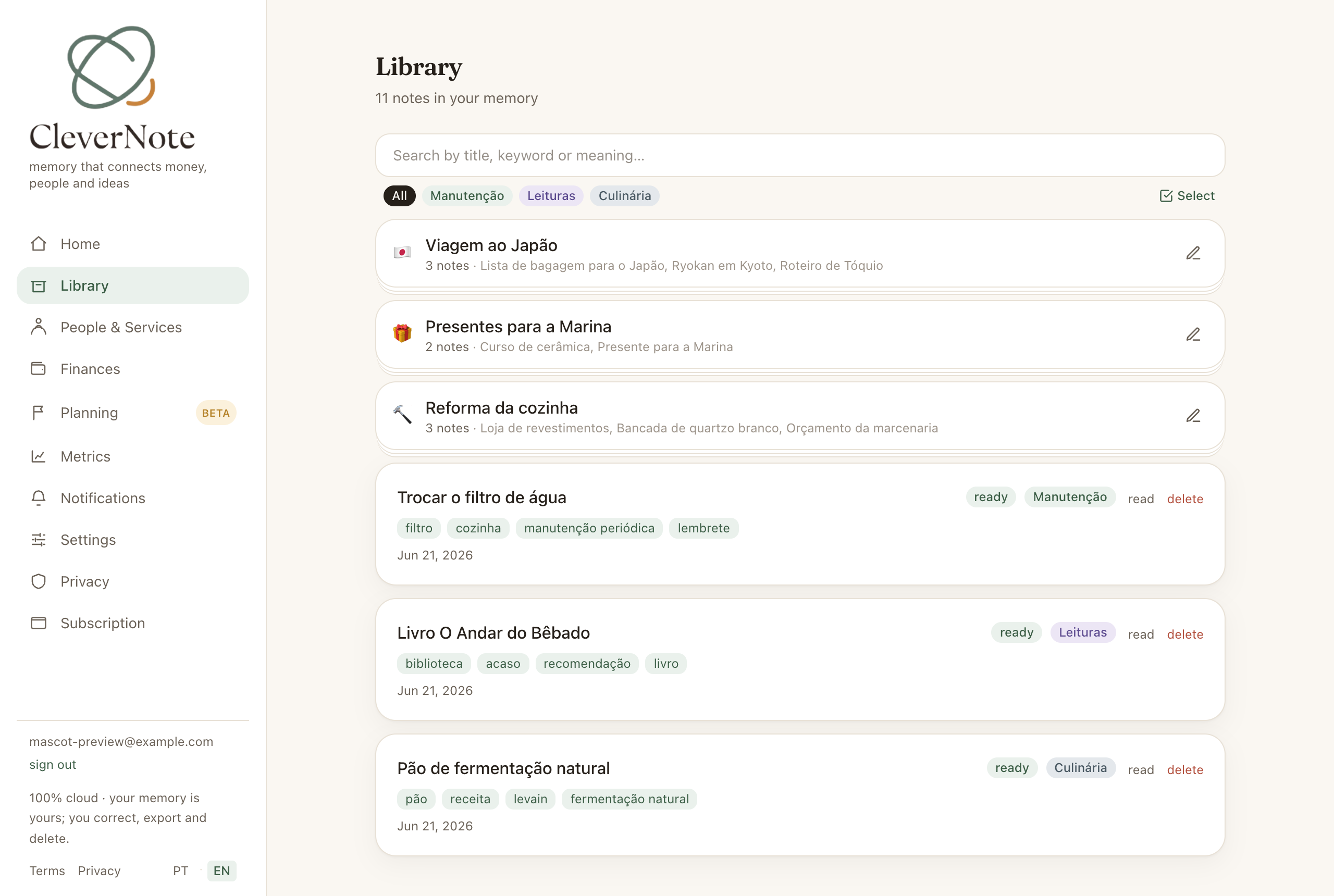Filter notes by Leituras category

tap(551, 196)
